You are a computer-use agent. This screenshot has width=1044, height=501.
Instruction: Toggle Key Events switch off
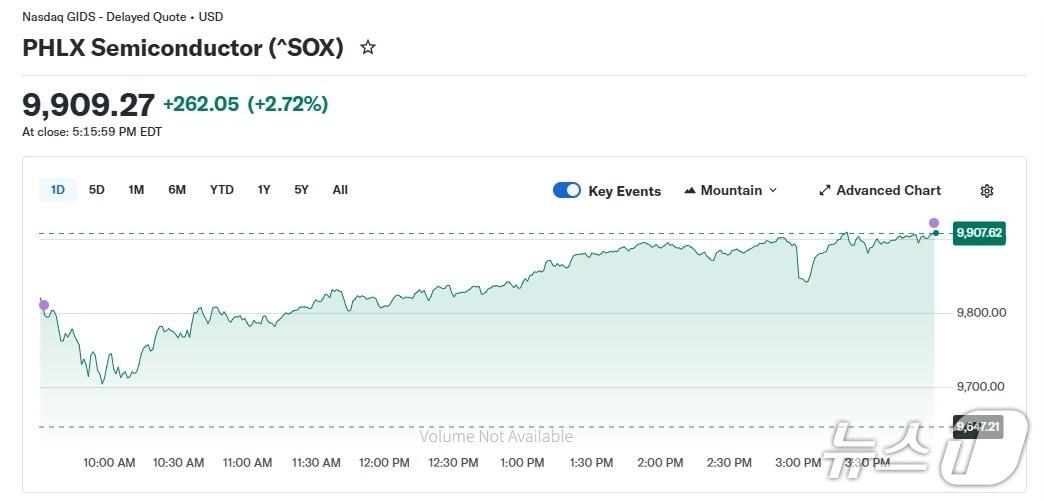point(567,190)
